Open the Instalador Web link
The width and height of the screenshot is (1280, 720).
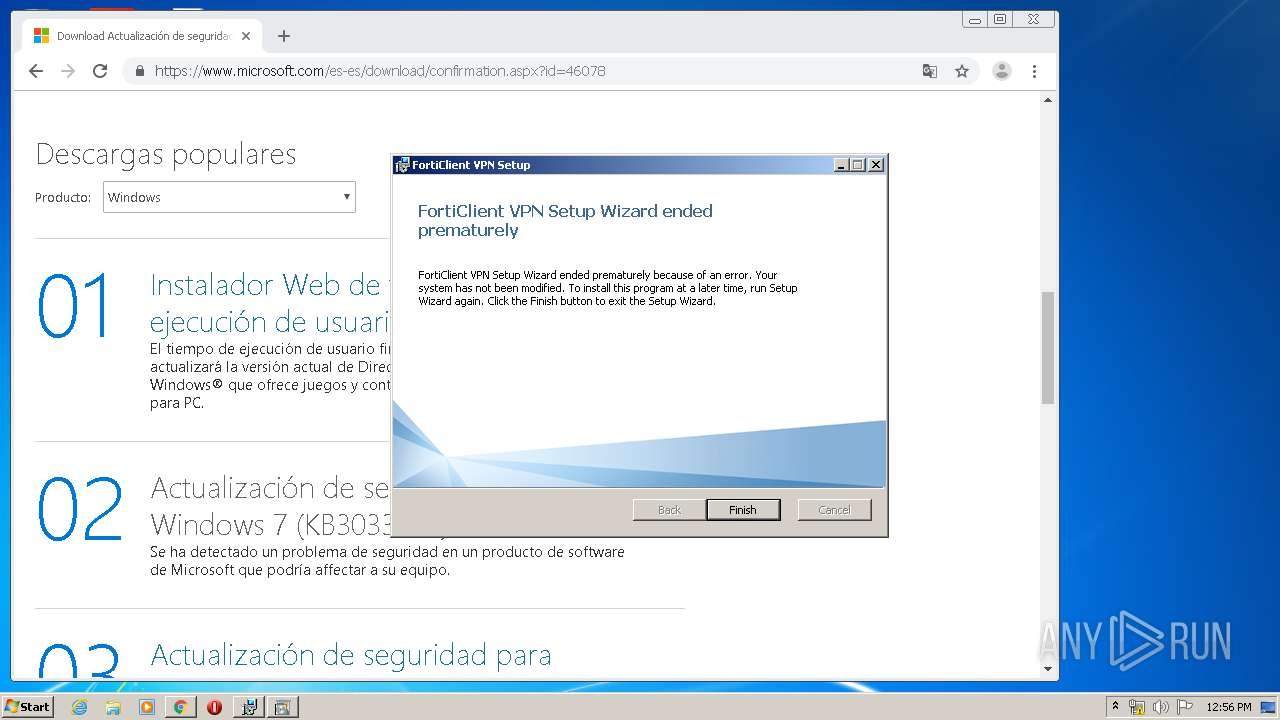(x=270, y=303)
